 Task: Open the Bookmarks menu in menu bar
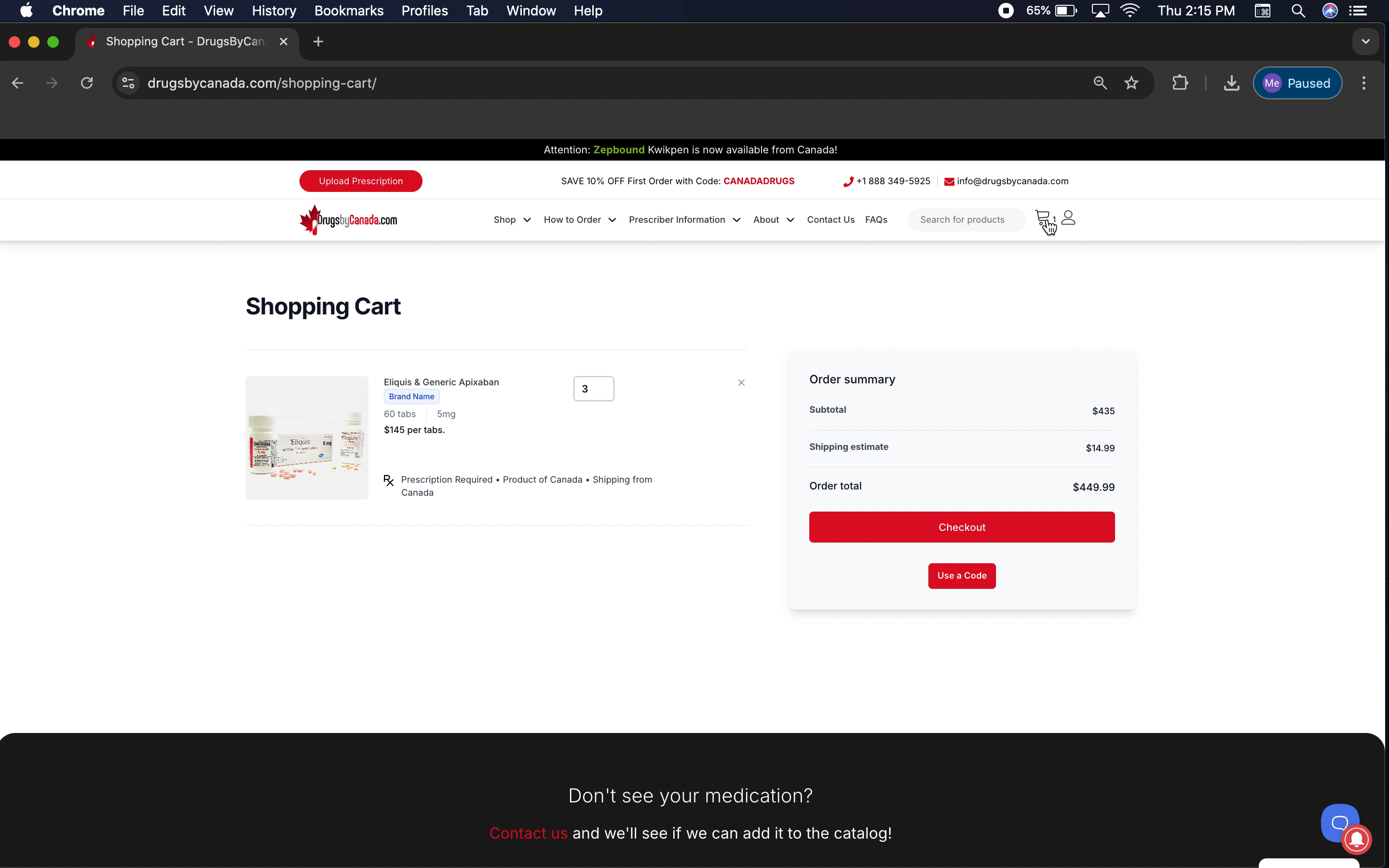[348, 11]
